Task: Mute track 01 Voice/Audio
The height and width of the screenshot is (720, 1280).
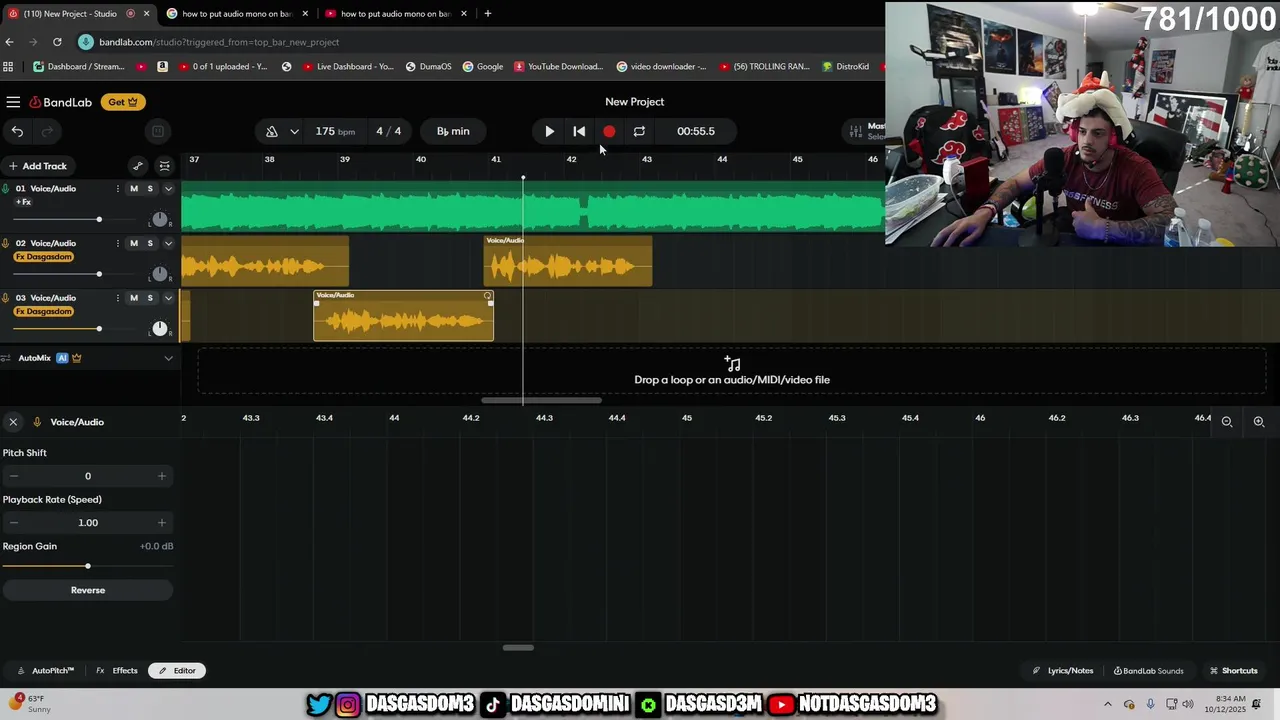Action: [134, 189]
